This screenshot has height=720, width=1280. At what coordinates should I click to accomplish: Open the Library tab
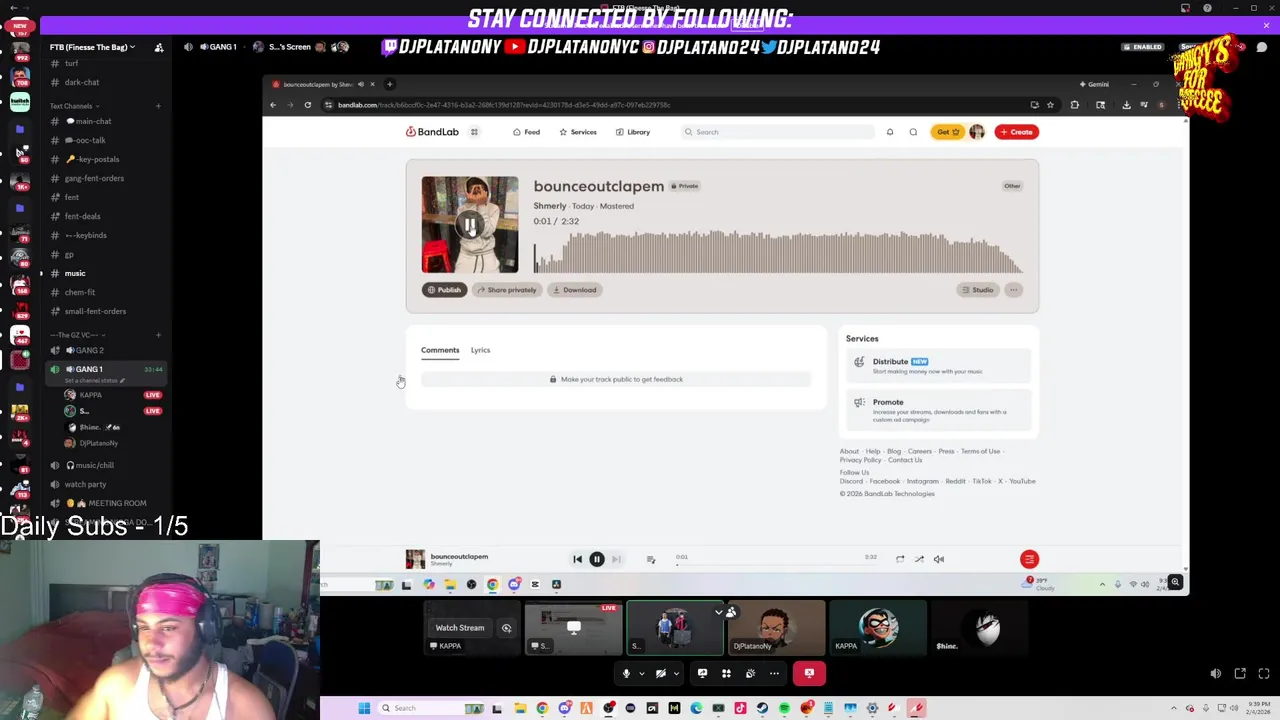tap(633, 132)
